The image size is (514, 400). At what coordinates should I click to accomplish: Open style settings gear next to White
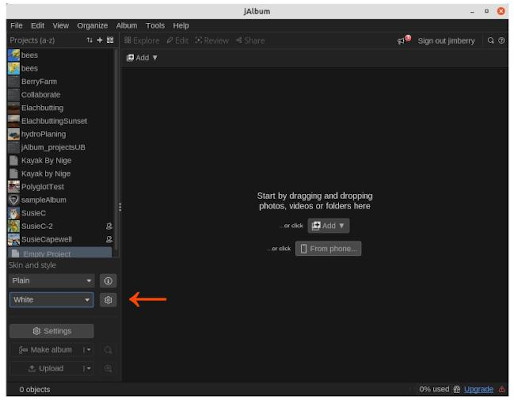[x=108, y=300]
